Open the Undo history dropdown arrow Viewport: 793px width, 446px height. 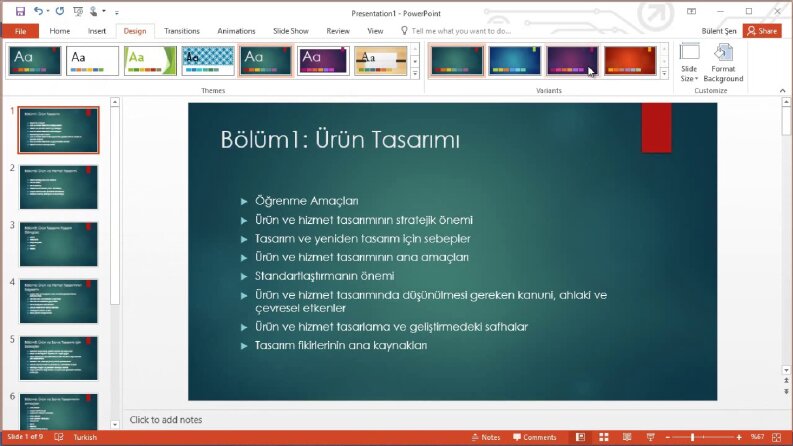tap(48, 11)
